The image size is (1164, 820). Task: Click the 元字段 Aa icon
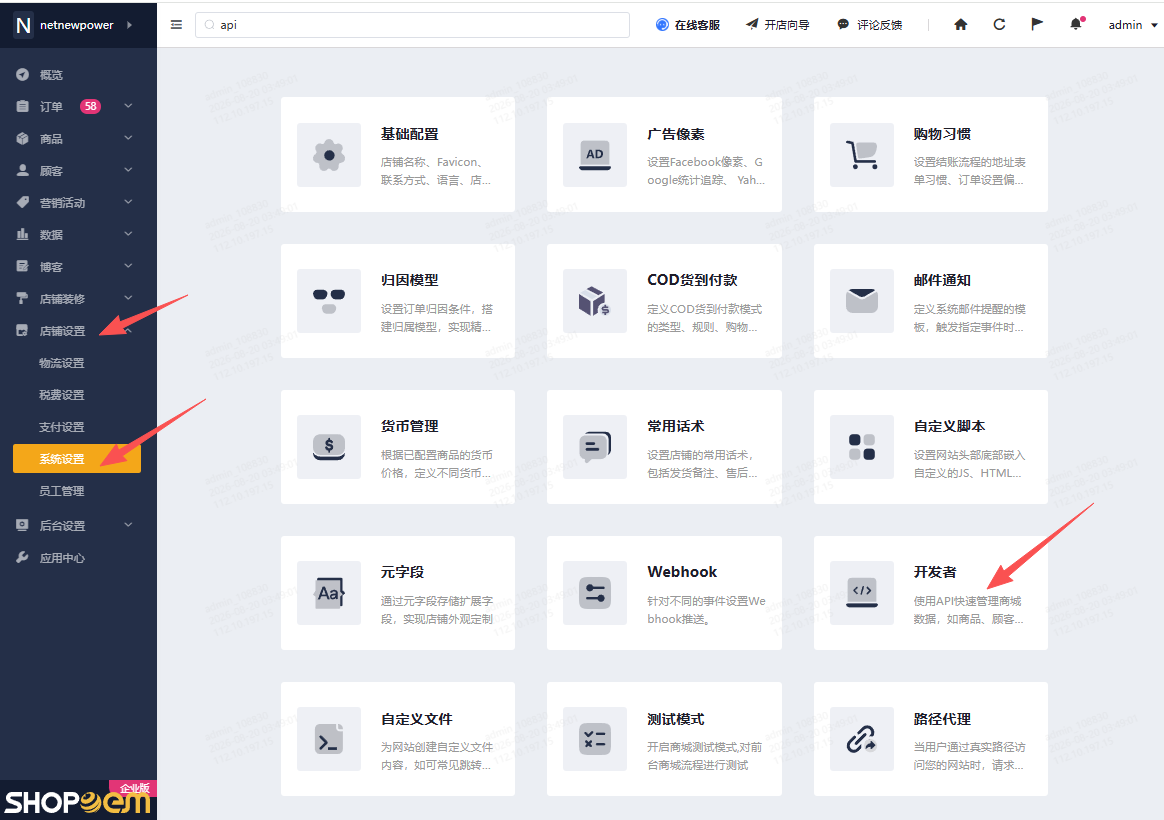[329, 593]
